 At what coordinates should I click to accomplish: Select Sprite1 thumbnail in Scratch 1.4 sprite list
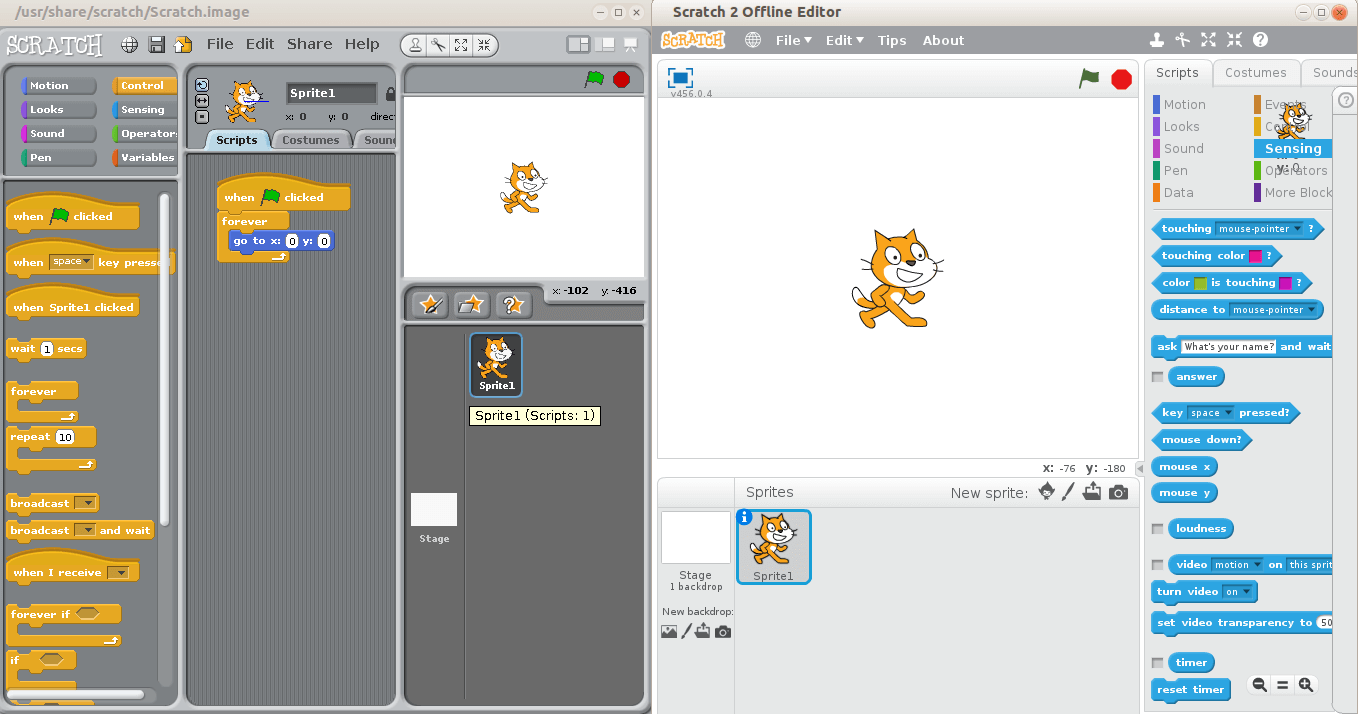496,365
